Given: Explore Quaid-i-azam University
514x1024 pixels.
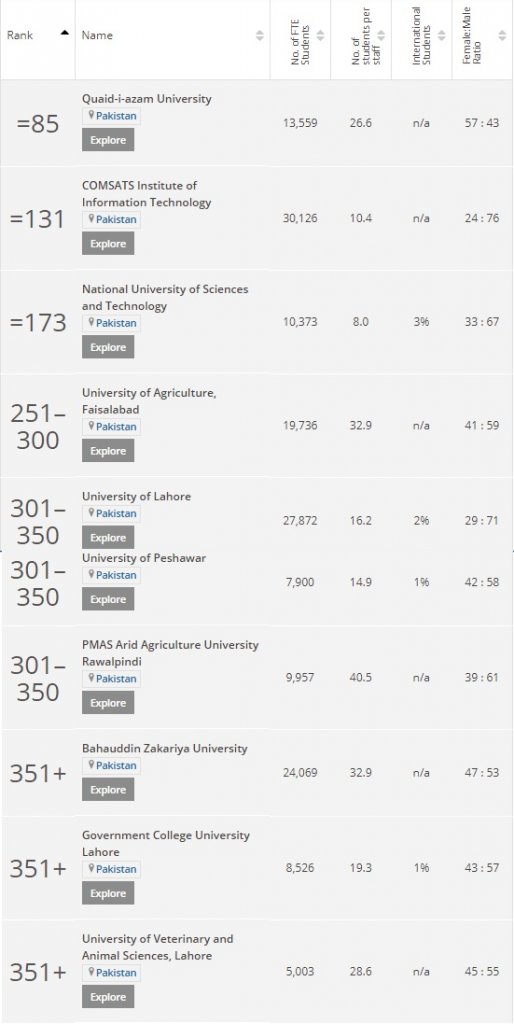Looking at the screenshot, I should click(x=108, y=140).
